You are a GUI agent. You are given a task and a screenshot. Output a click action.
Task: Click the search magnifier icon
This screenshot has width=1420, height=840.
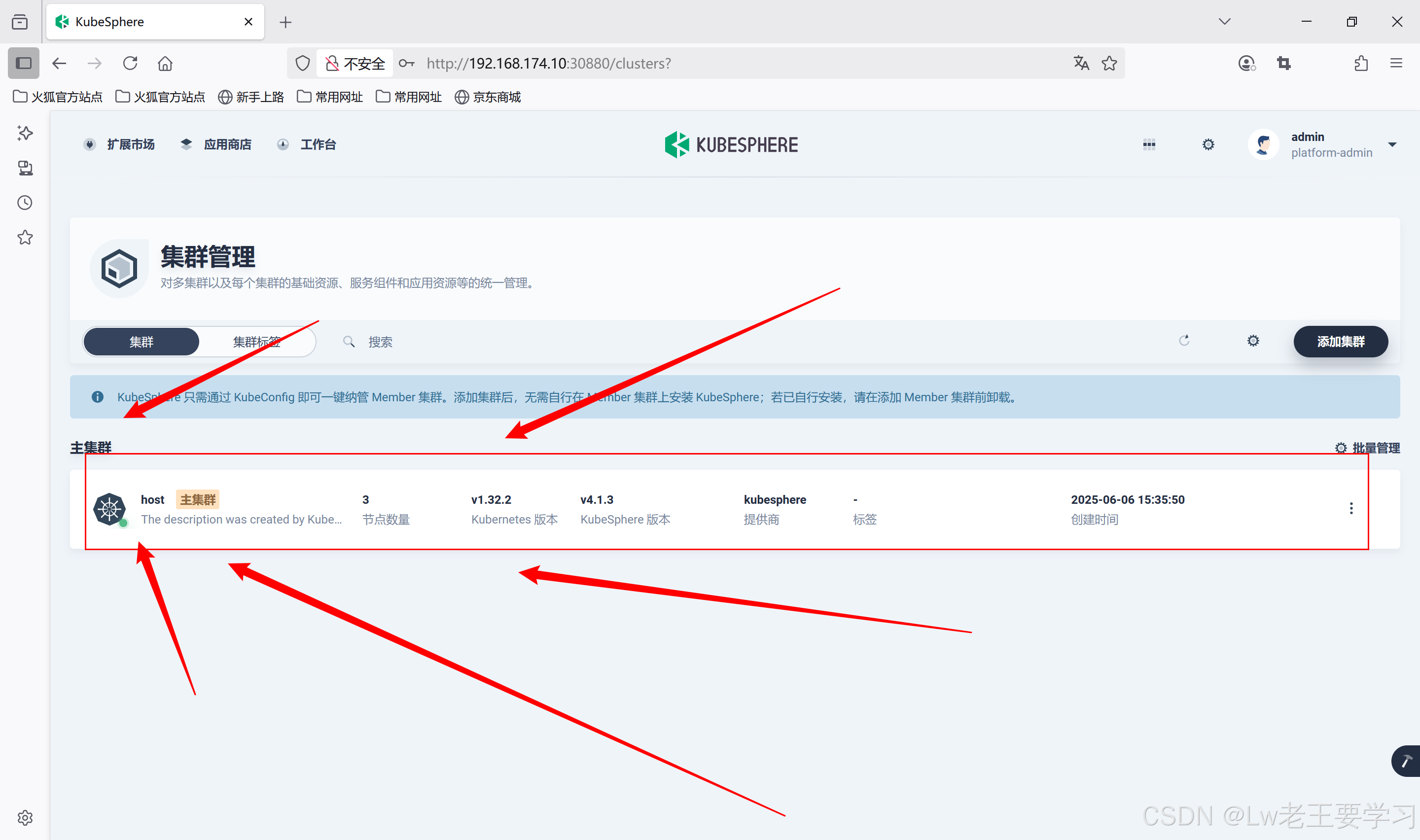(x=349, y=342)
